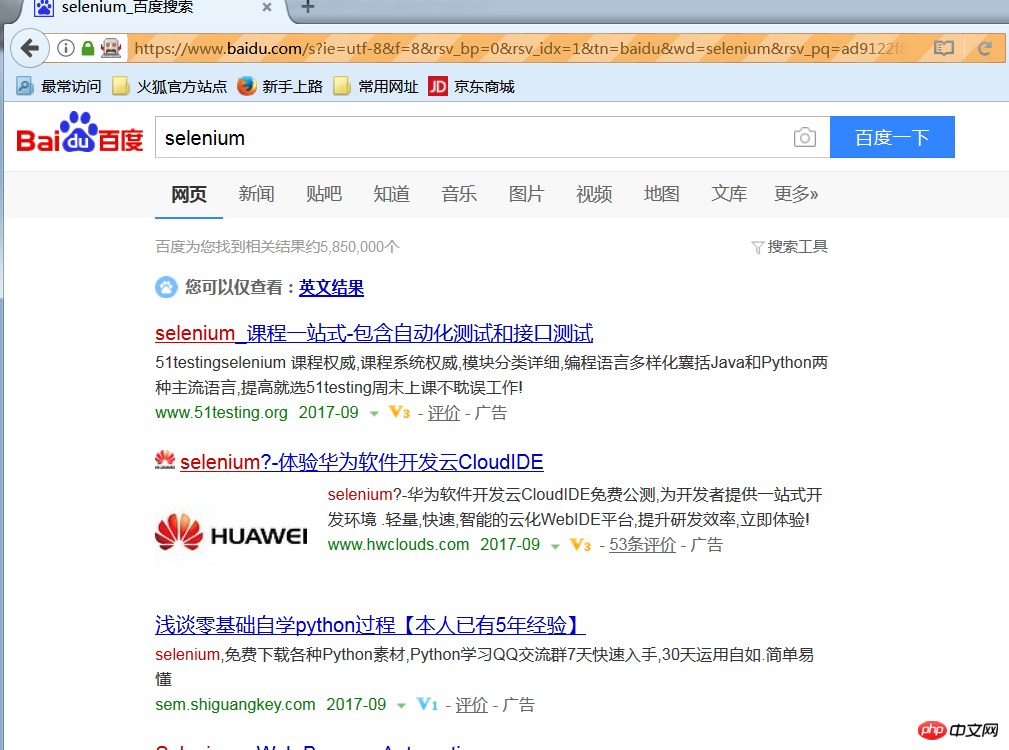The width and height of the screenshot is (1009, 750).
Task: Click the www.51testing.org green URL
Action: click(x=221, y=412)
